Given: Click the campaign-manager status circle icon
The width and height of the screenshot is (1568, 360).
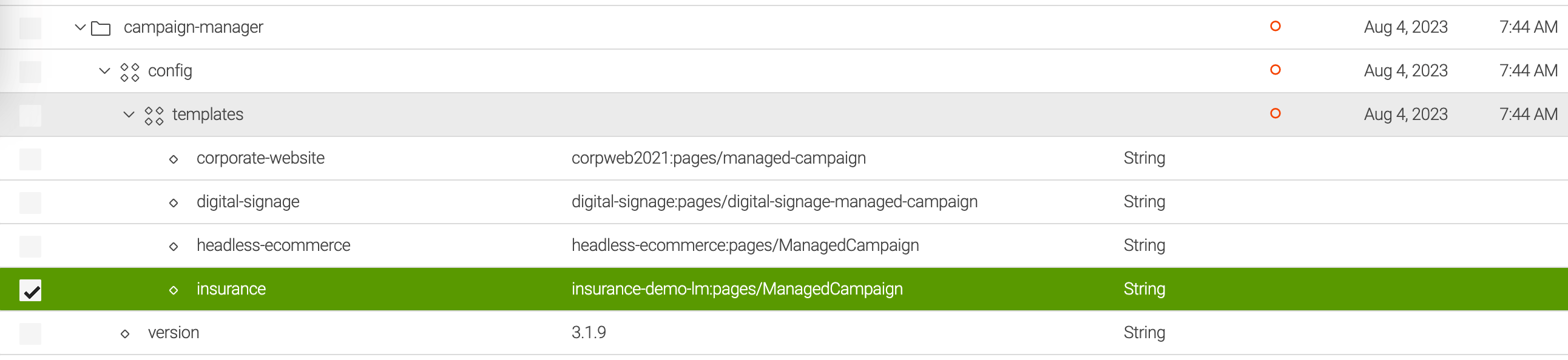Looking at the screenshot, I should coord(1276,26).
